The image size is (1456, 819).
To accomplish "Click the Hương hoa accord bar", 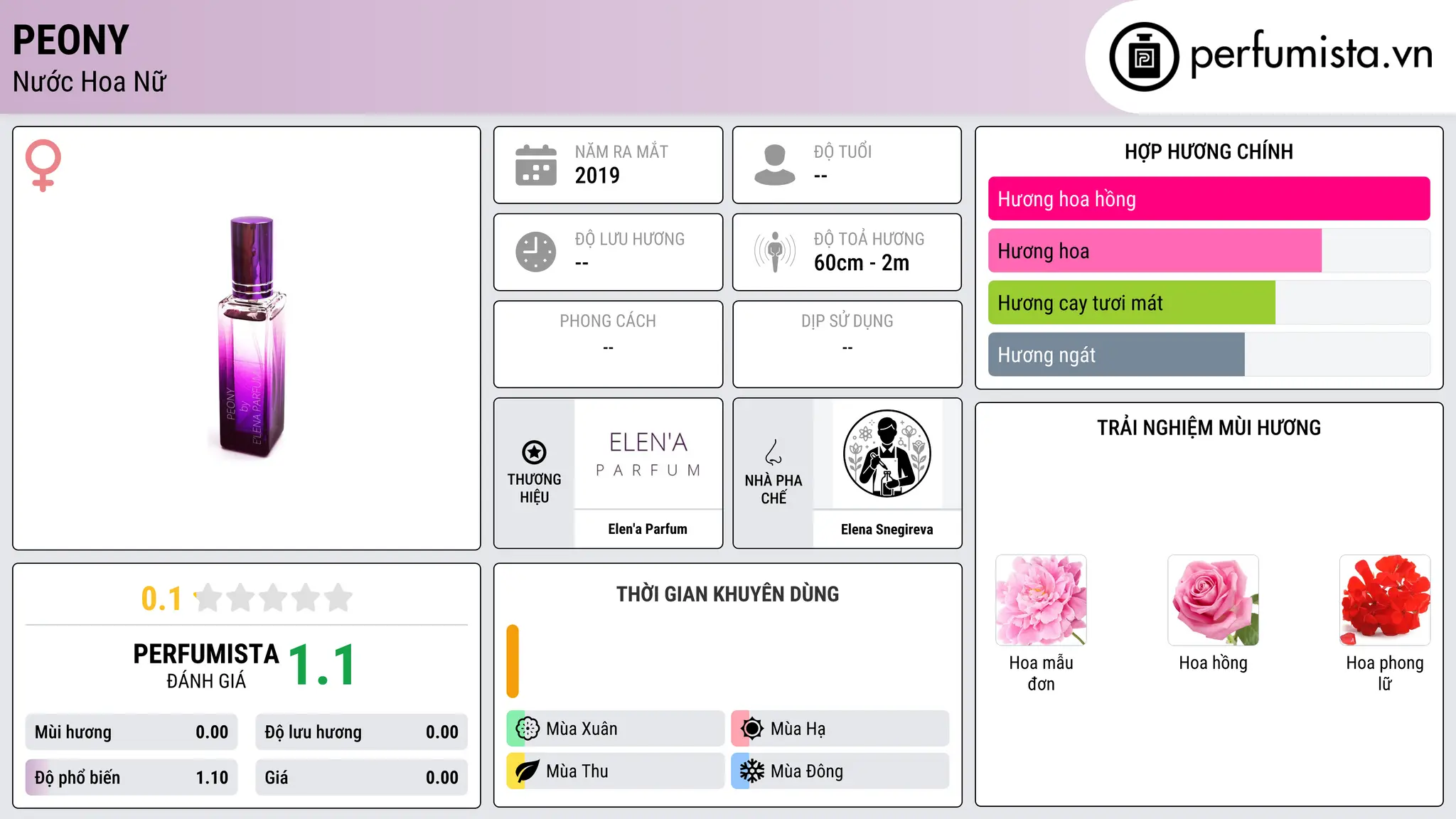I will tap(1209, 251).
